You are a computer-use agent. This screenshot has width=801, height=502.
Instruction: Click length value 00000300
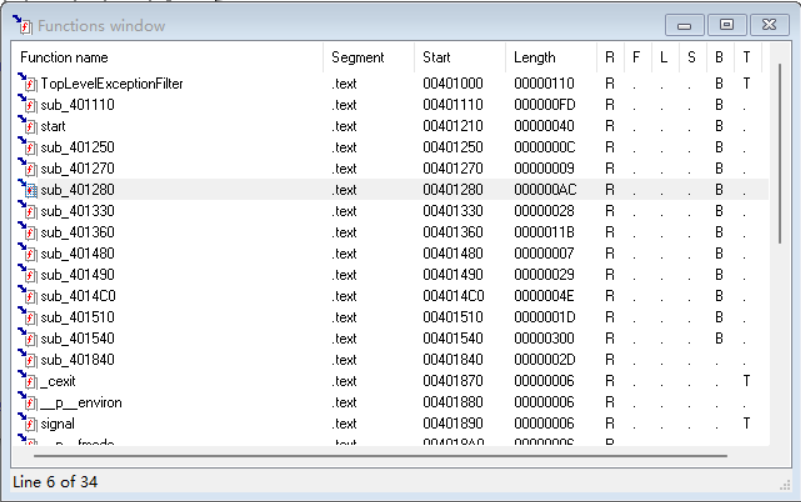click(x=544, y=339)
